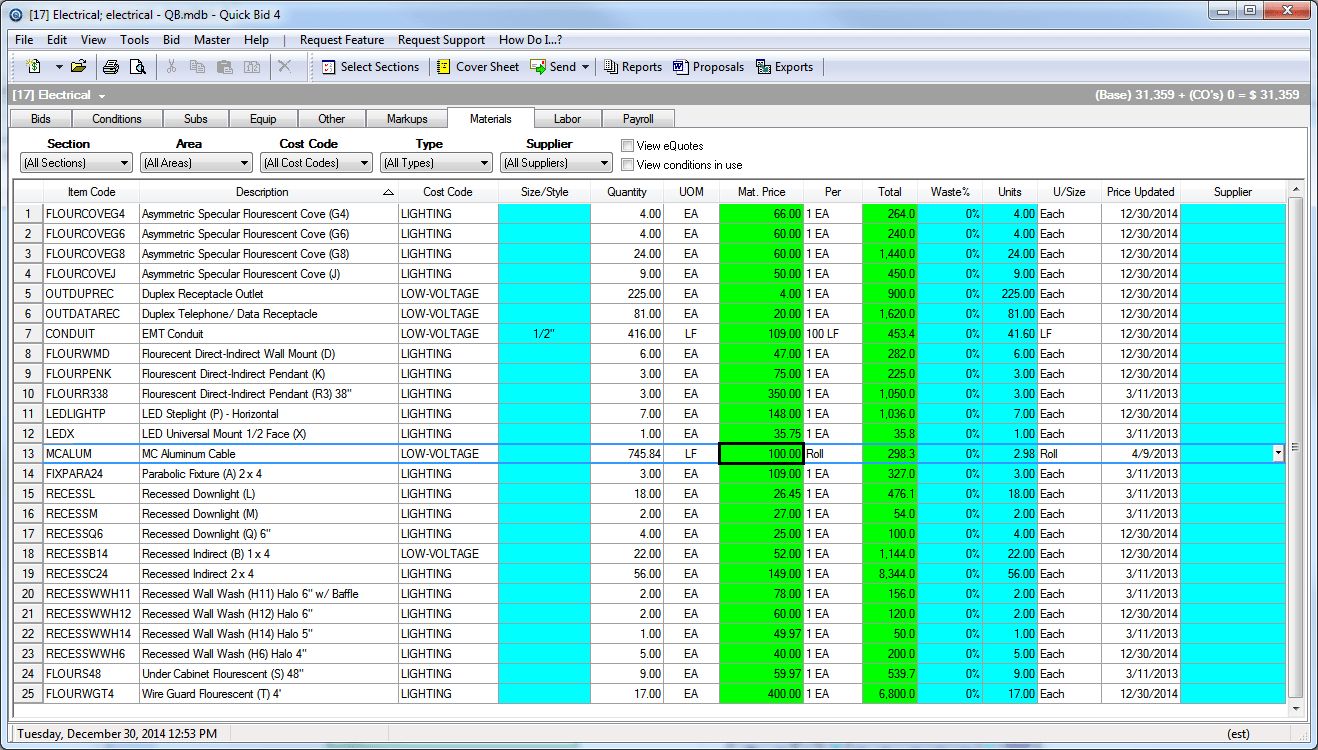Click the Paste clipboard icon
Screen dimensions: 1318x750
coord(225,67)
